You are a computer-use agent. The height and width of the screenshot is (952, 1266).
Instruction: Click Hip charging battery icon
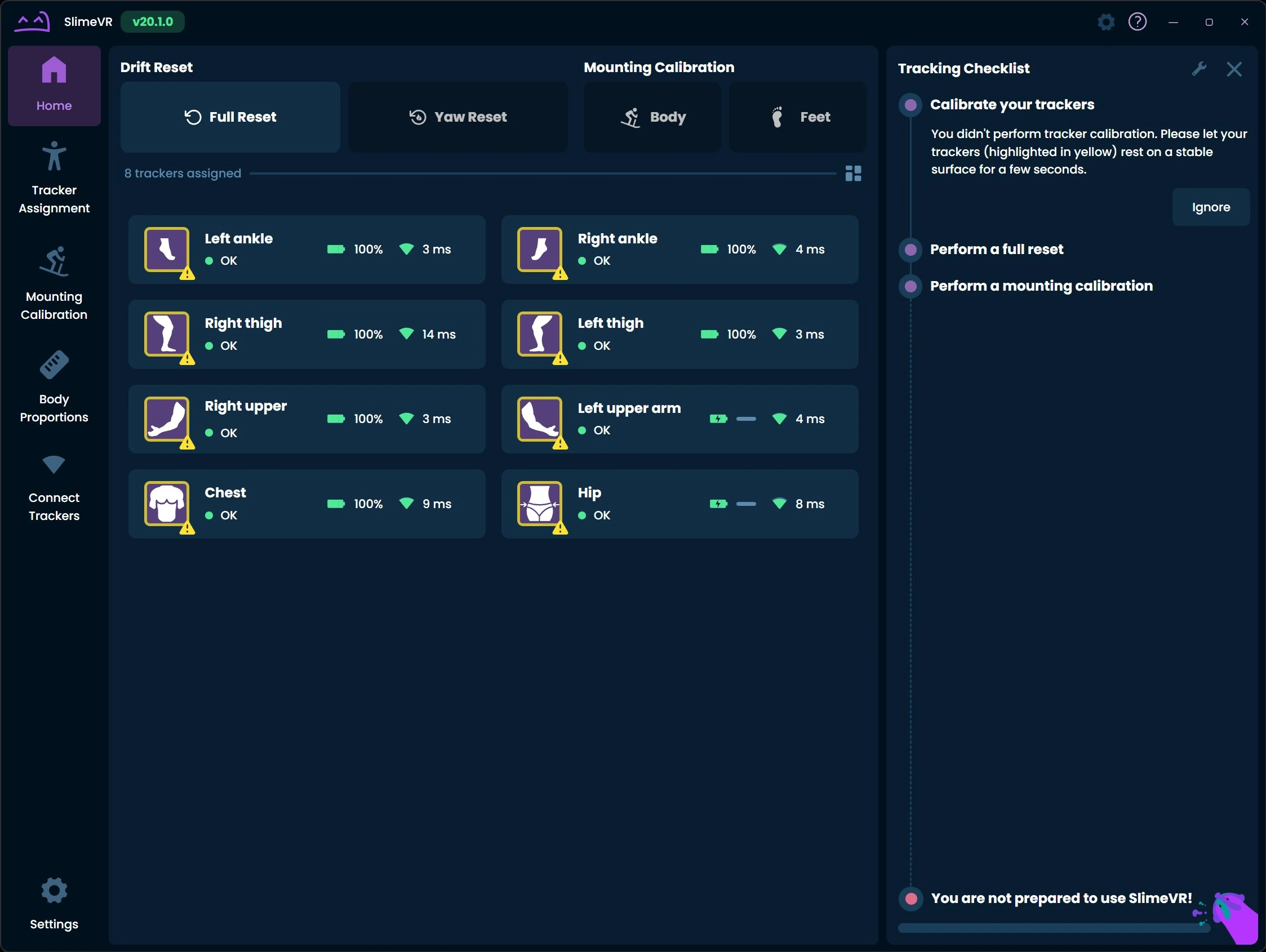718,504
